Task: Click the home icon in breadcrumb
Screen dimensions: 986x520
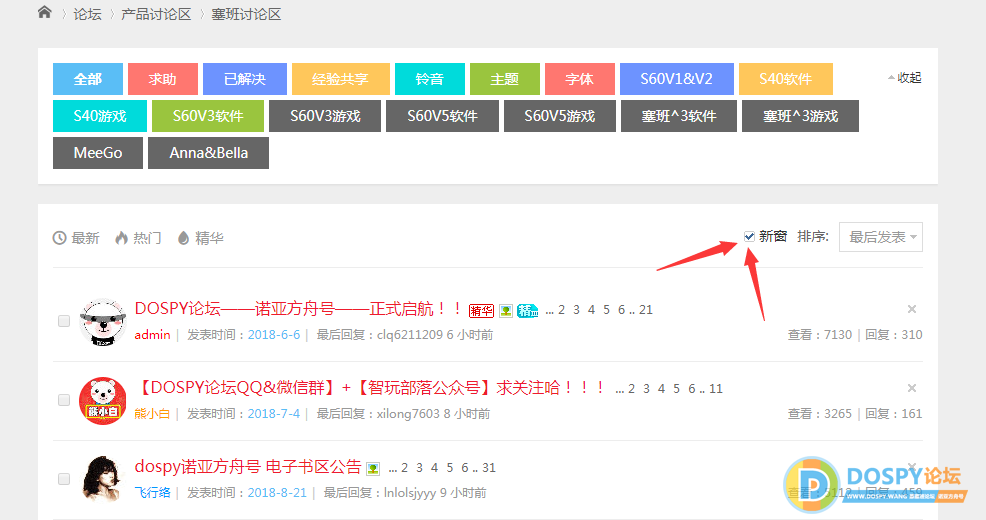Action: (44, 13)
